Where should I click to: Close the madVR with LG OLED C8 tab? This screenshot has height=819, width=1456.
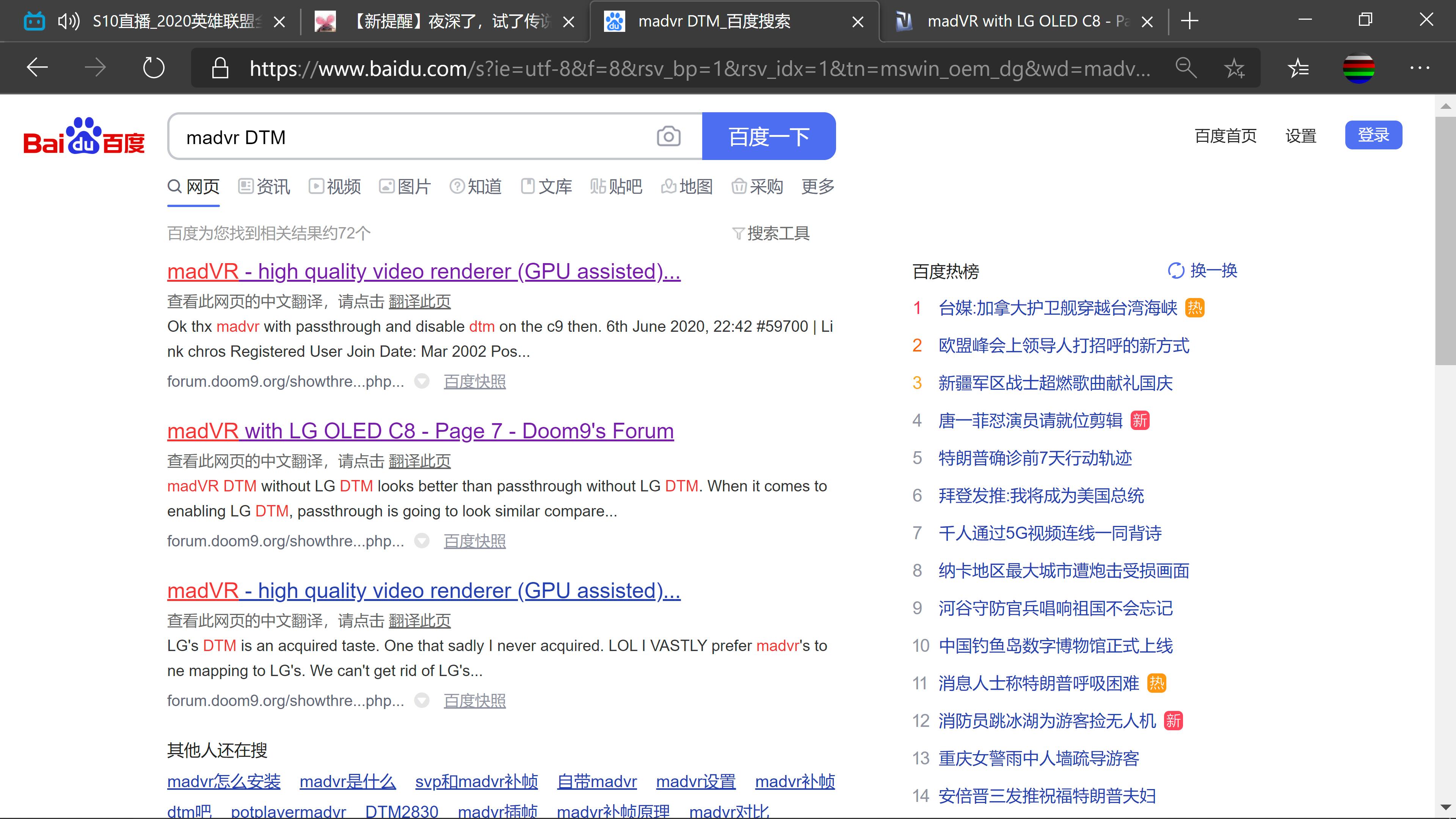1147,22
